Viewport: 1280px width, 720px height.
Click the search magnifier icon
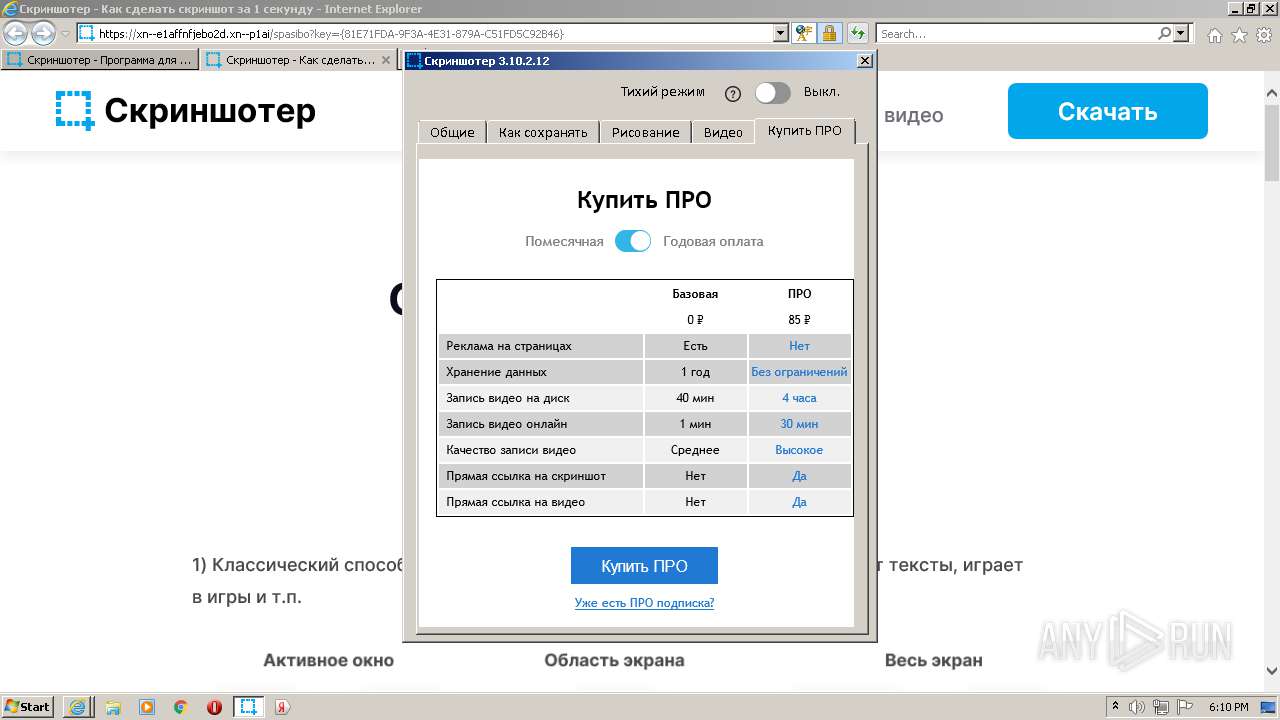tap(1164, 33)
